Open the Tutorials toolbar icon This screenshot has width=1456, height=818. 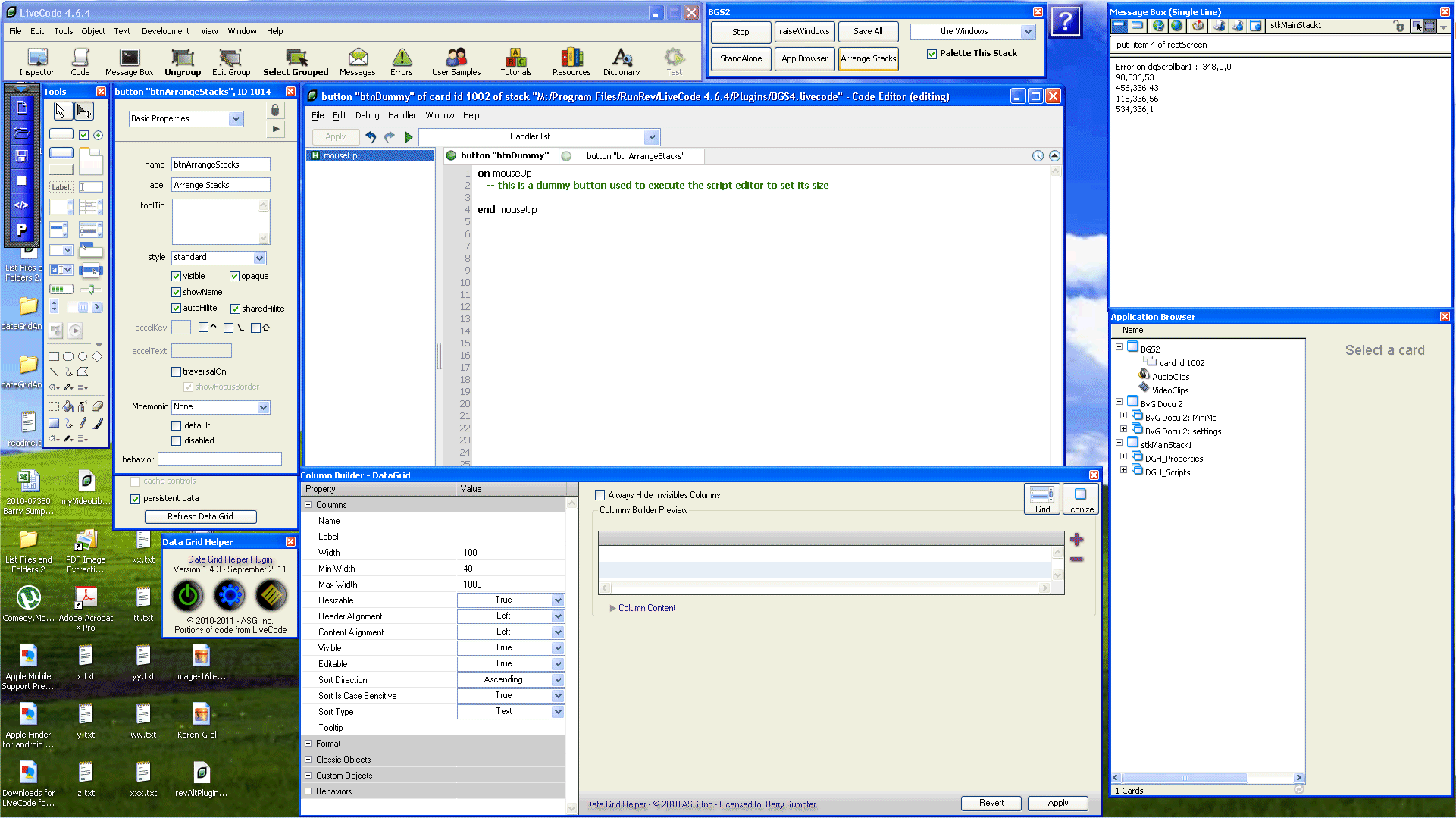point(515,61)
